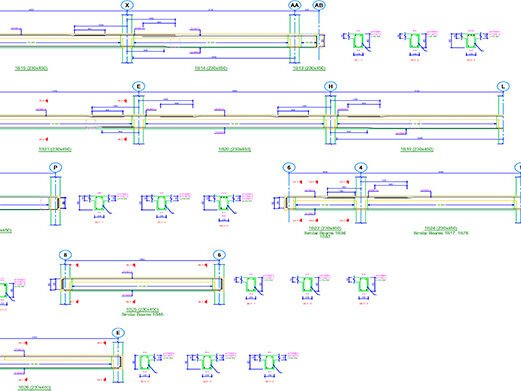The image size is (521, 391).
Task: Click beam label 1B19 (230x450)
Action: pos(417,149)
